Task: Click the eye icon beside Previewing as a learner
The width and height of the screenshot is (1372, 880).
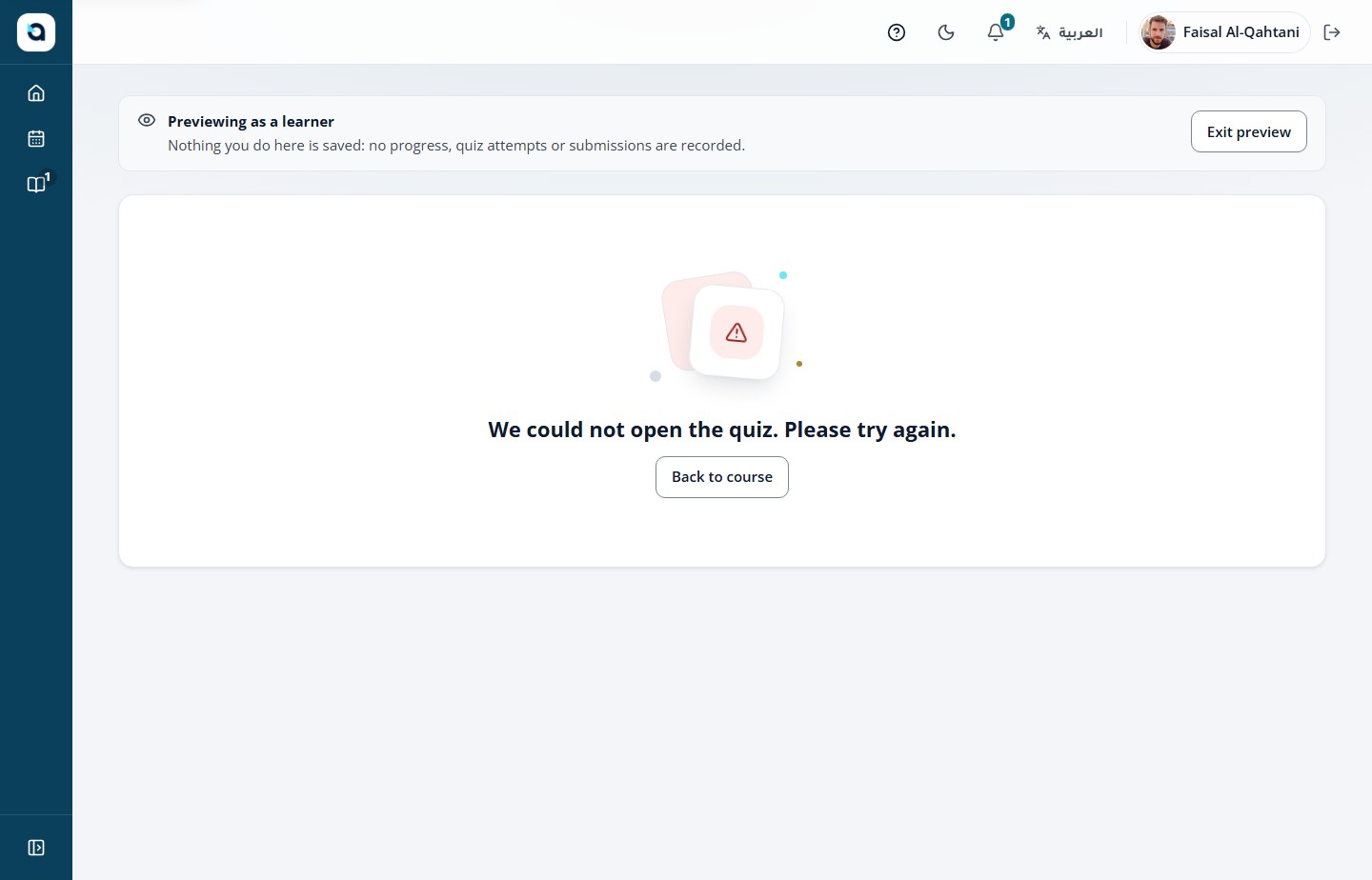Action: (147, 120)
